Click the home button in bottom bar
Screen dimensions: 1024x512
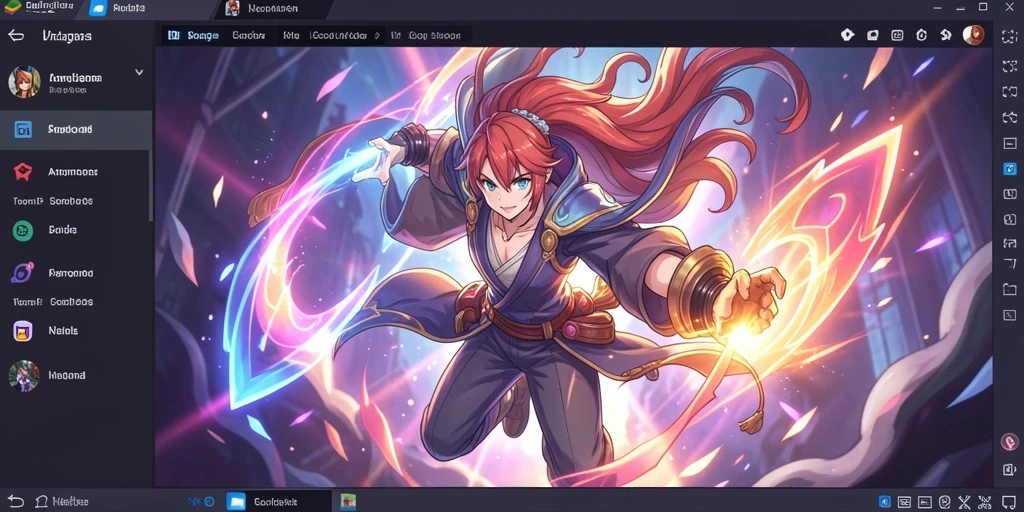click(42, 502)
